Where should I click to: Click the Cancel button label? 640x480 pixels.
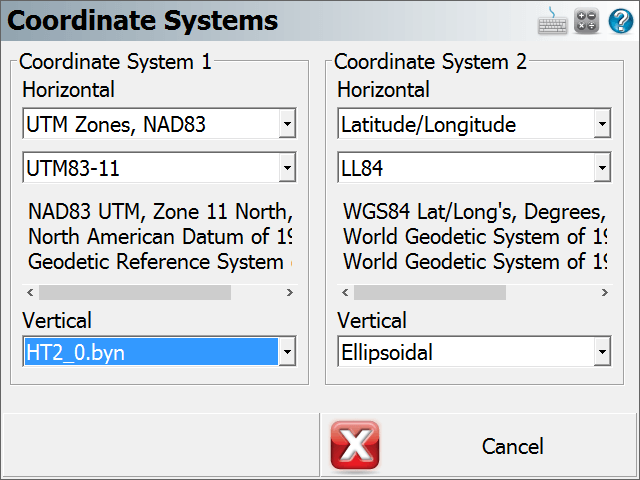click(513, 447)
